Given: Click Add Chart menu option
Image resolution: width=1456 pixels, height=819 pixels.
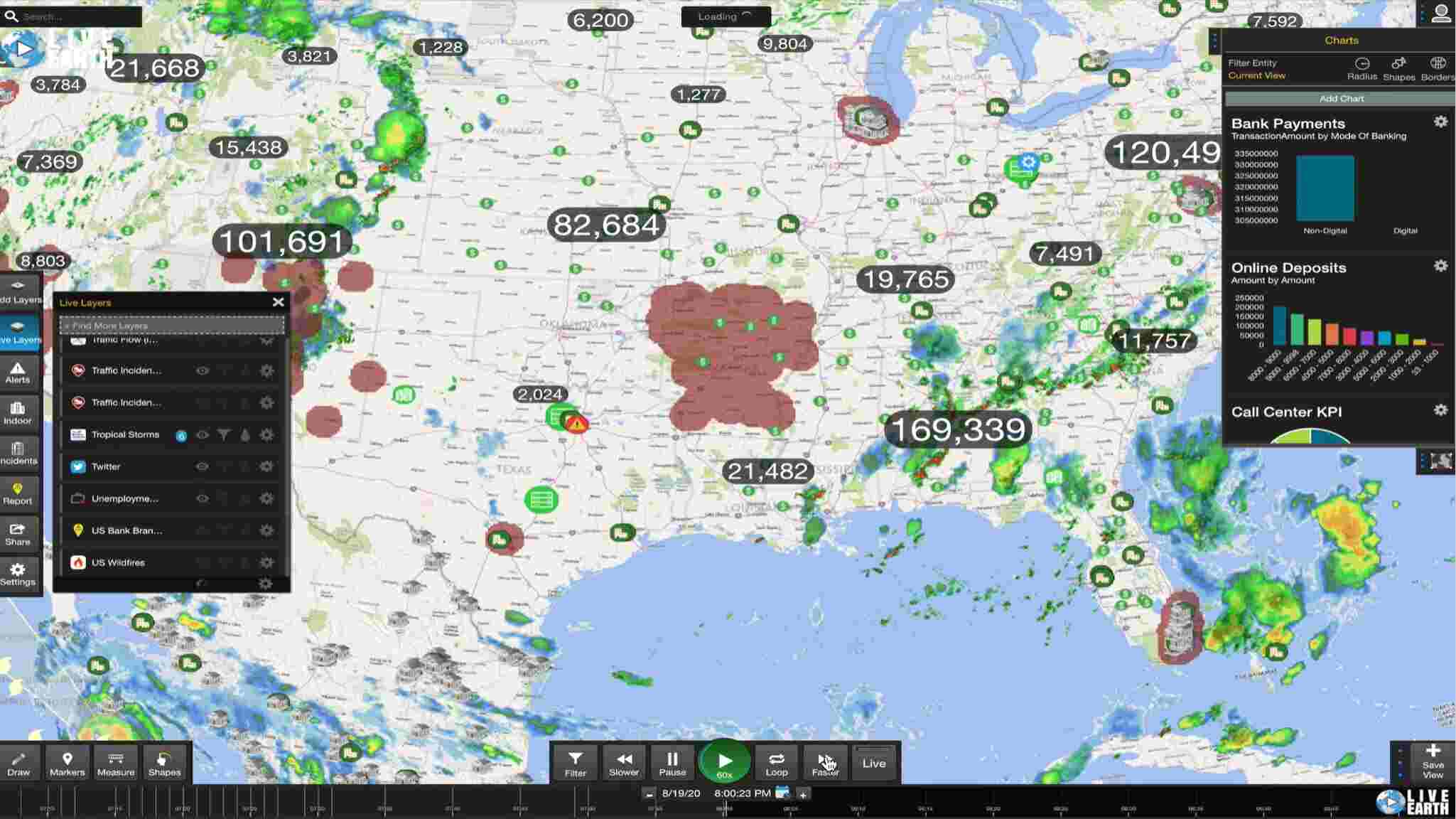Looking at the screenshot, I should point(1340,97).
